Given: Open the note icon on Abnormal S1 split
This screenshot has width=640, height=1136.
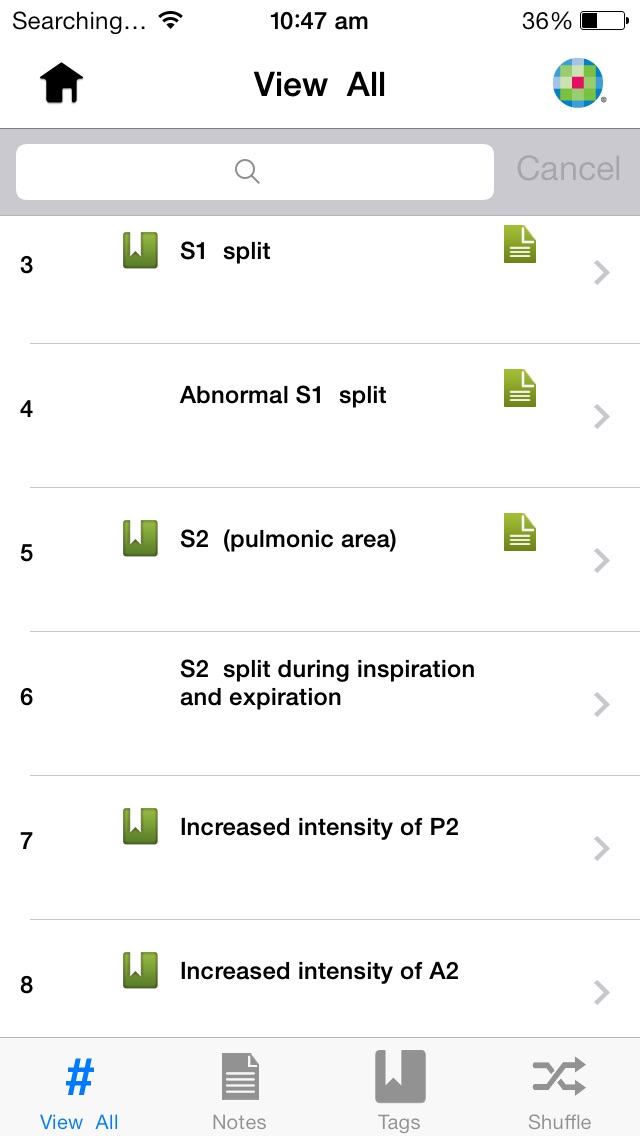Looking at the screenshot, I should 520,388.
